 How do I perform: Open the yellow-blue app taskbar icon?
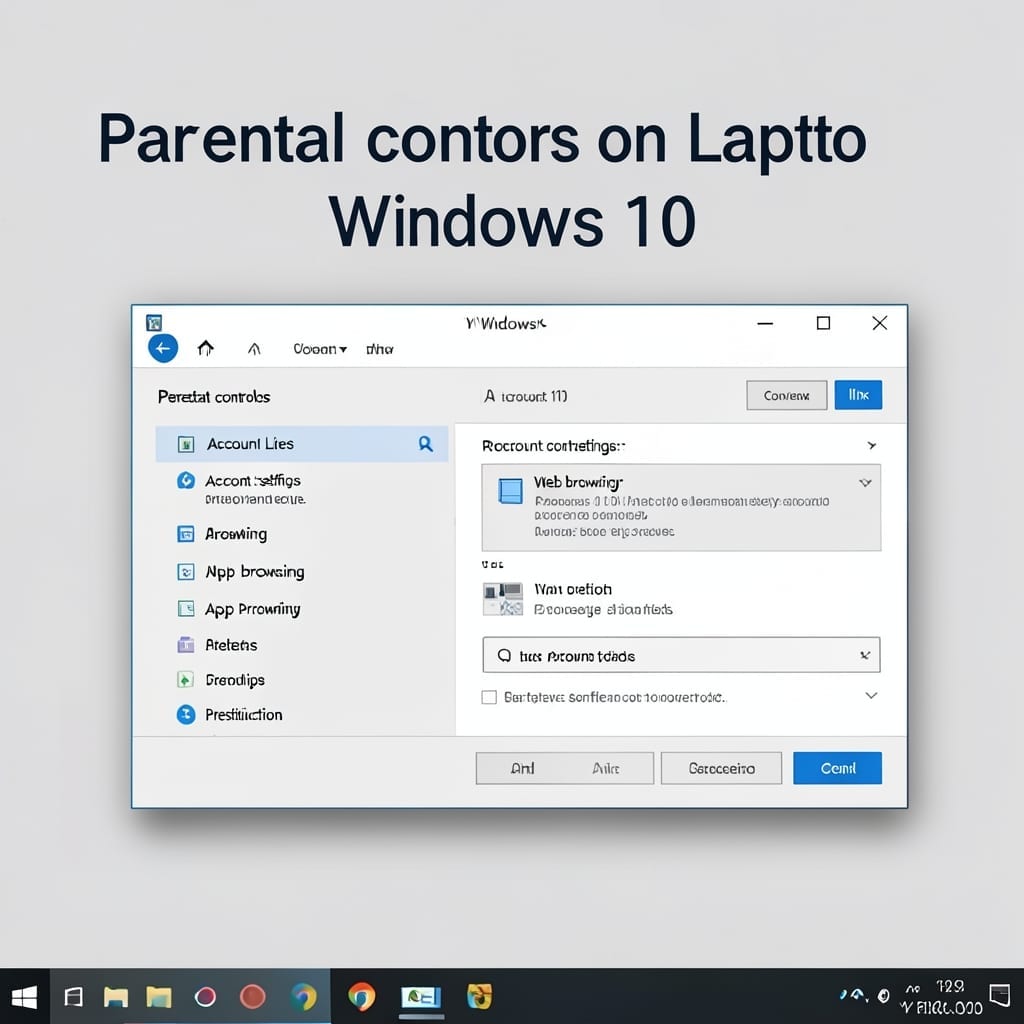point(480,997)
